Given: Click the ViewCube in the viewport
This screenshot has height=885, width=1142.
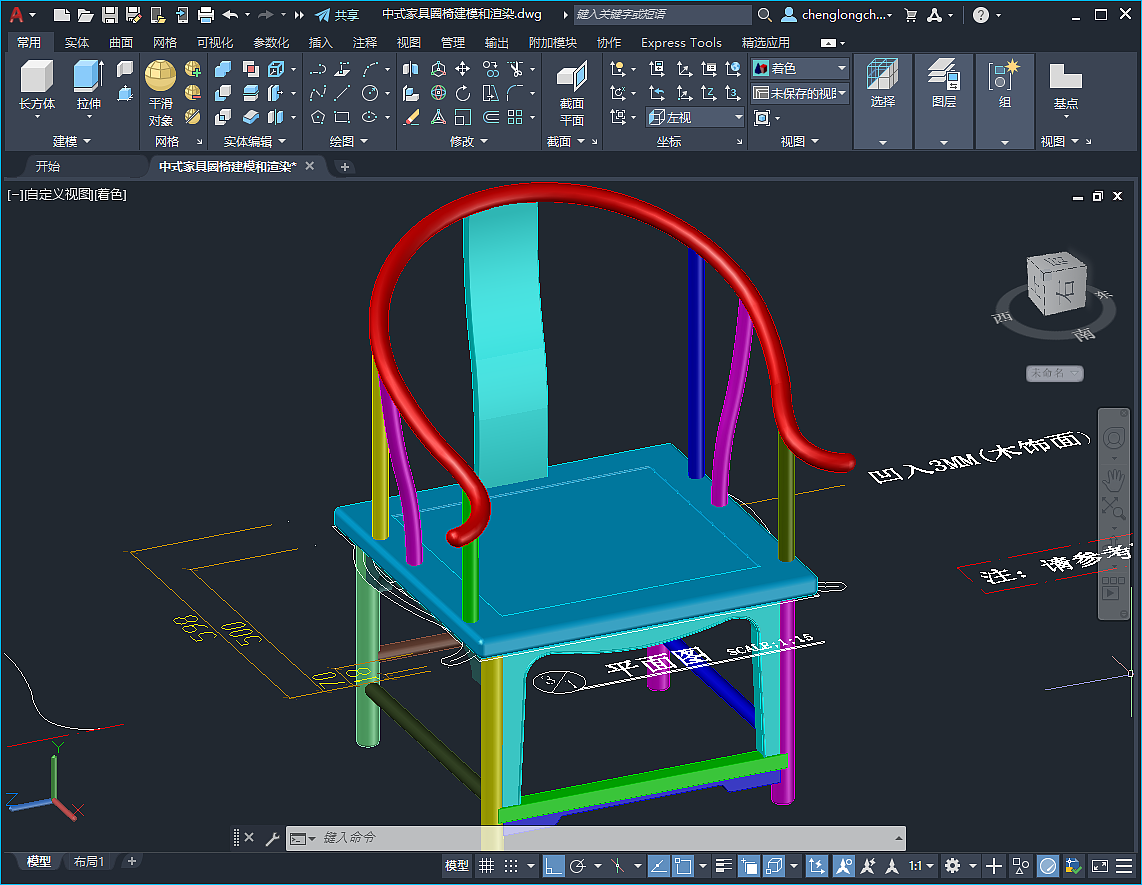Looking at the screenshot, I should [1056, 284].
